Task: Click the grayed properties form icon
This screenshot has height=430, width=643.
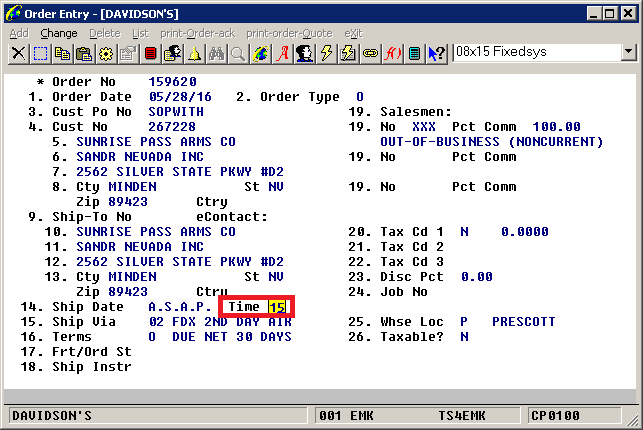Action: click(128, 54)
